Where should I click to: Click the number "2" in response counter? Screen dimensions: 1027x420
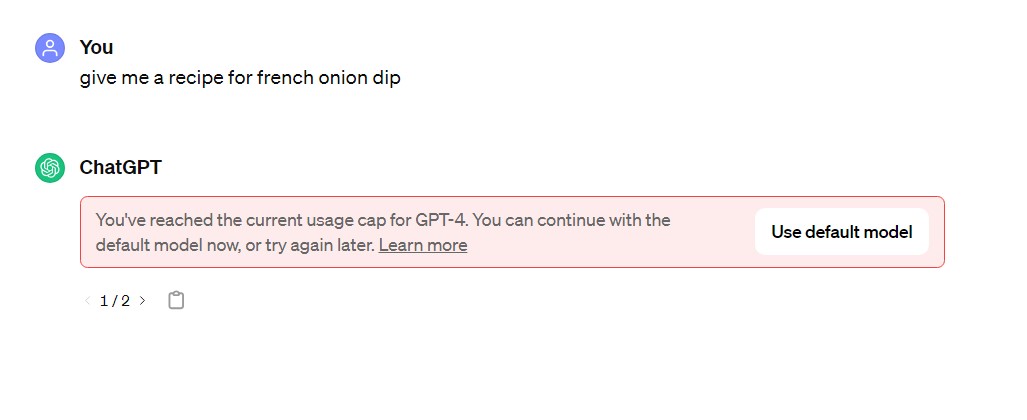[x=125, y=301]
